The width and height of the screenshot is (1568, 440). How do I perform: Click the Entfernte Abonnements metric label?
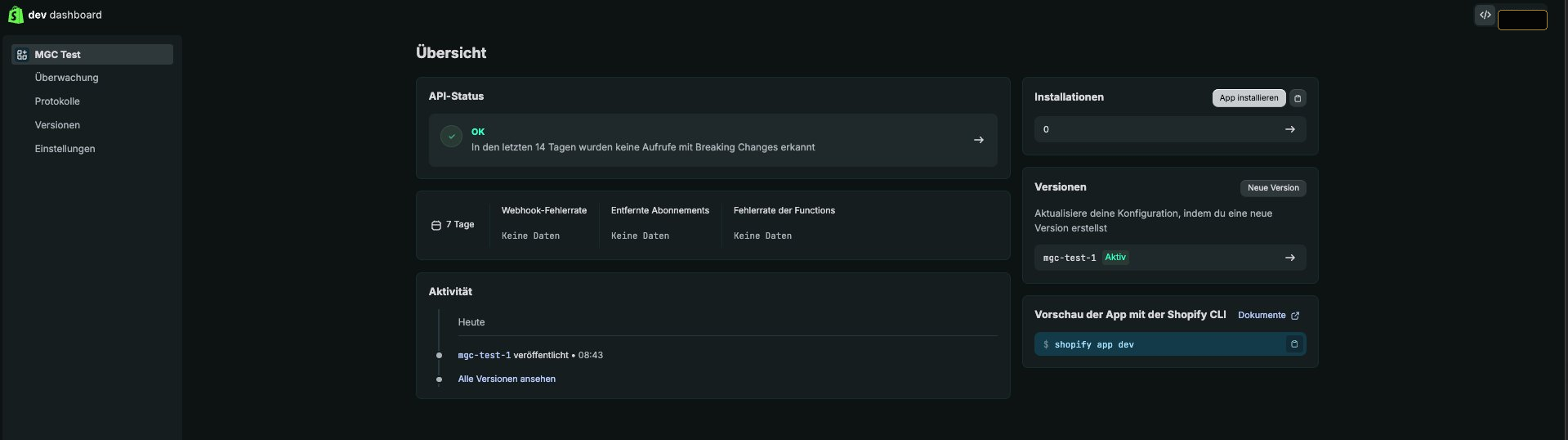point(660,210)
